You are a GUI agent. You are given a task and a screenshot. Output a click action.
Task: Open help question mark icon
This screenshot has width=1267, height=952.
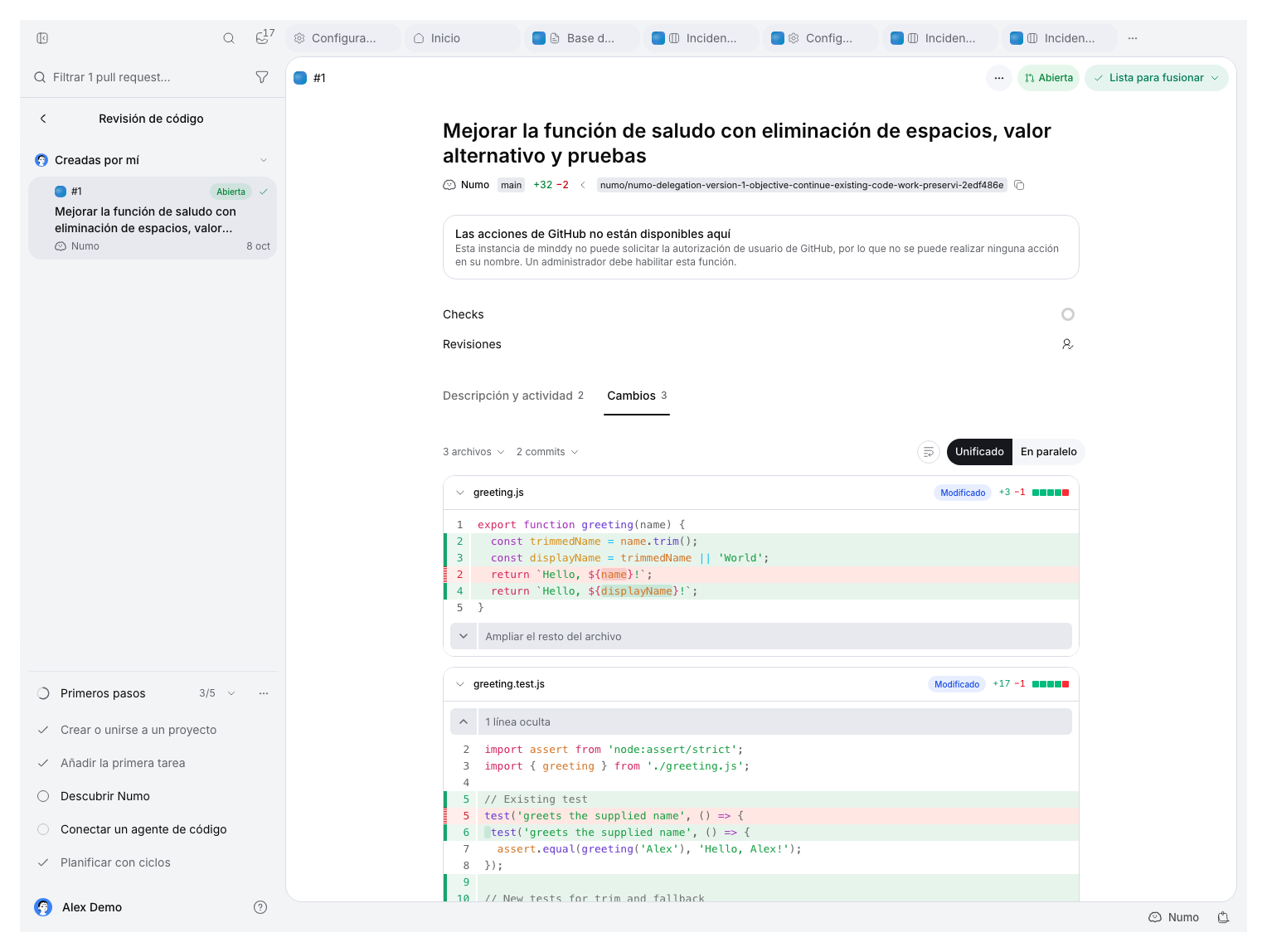pos(260,907)
